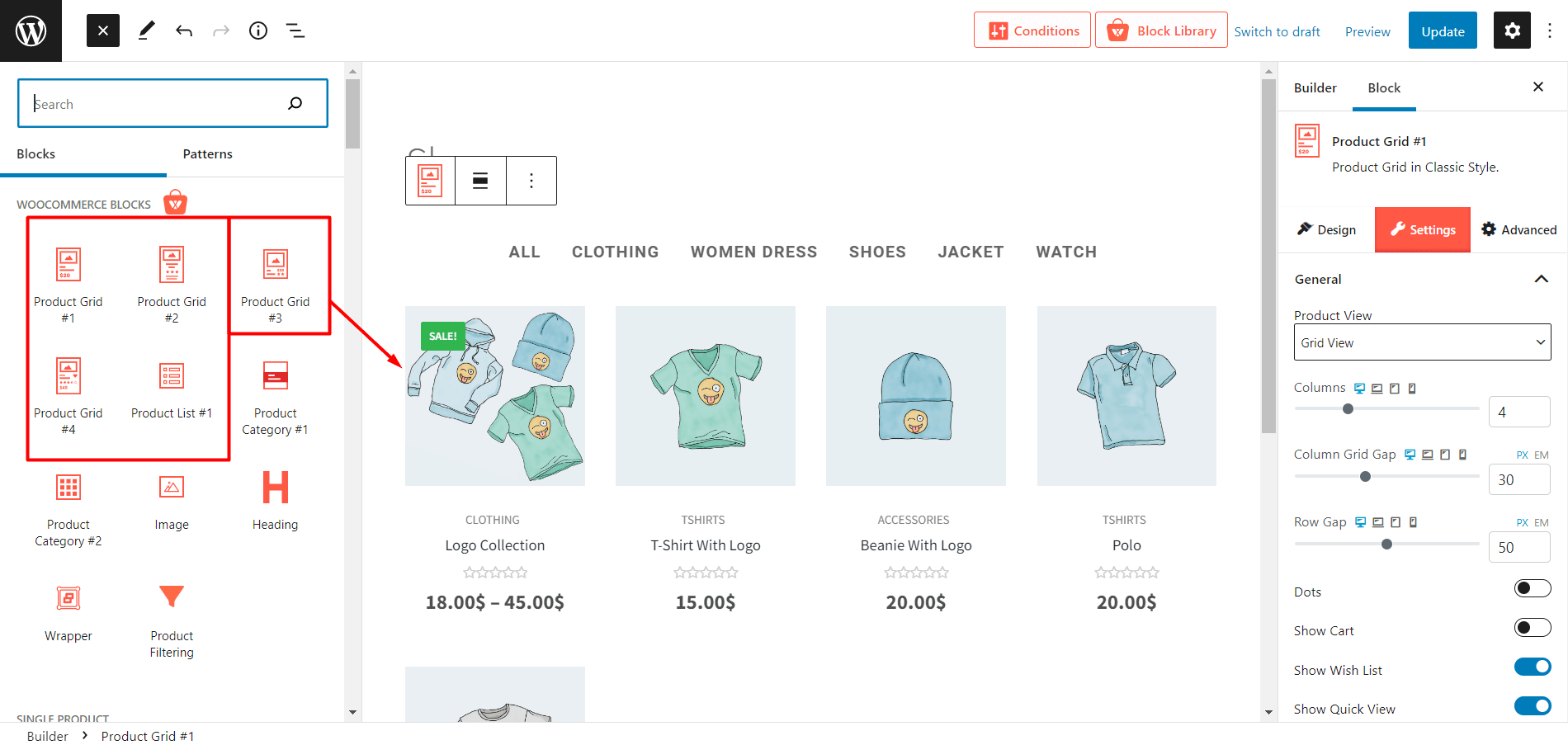Open the Block Library
Image resolution: width=1568 pixels, height=745 pixels.
1161,30
